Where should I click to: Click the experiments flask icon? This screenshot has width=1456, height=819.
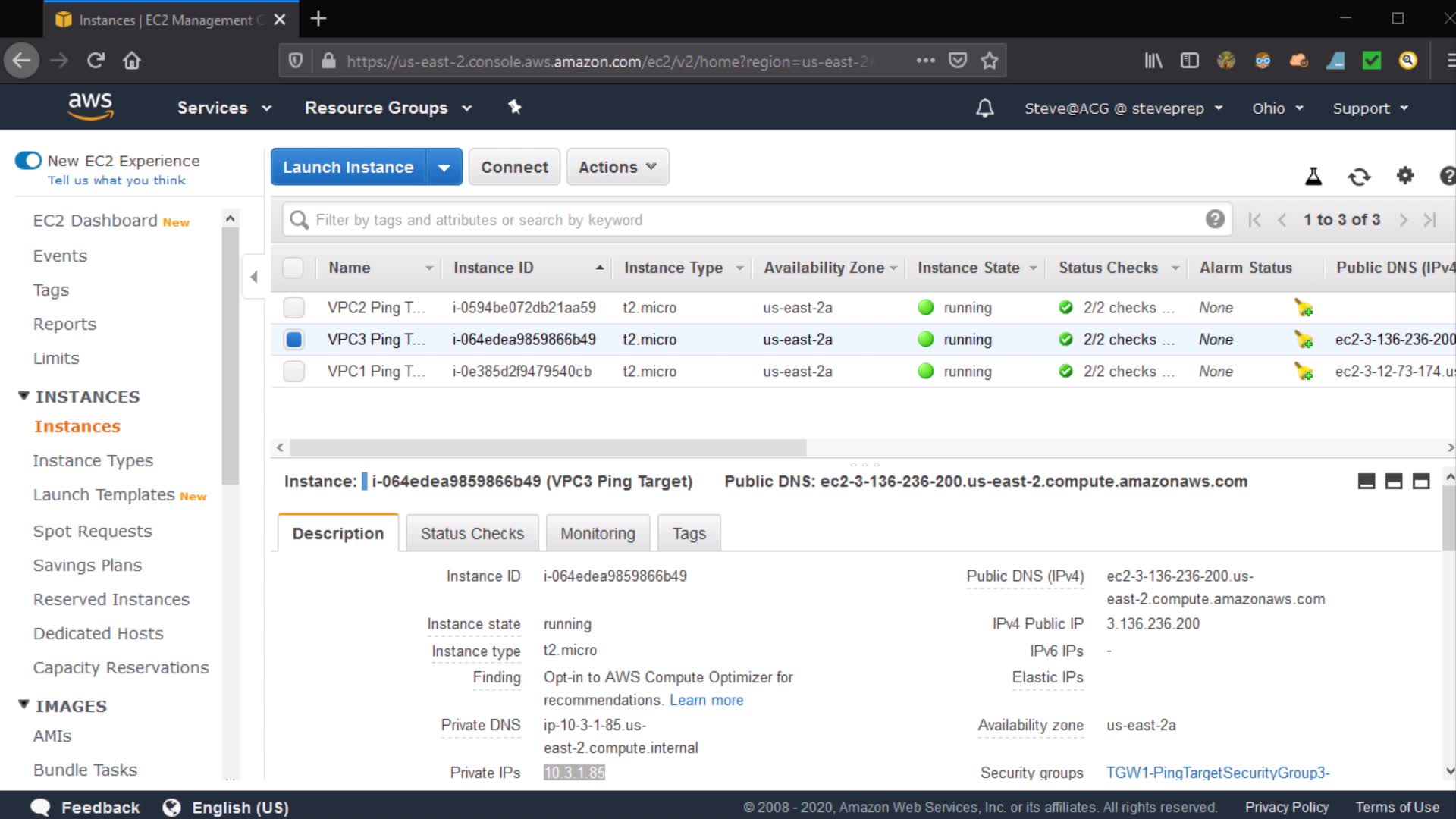coord(1313,177)
